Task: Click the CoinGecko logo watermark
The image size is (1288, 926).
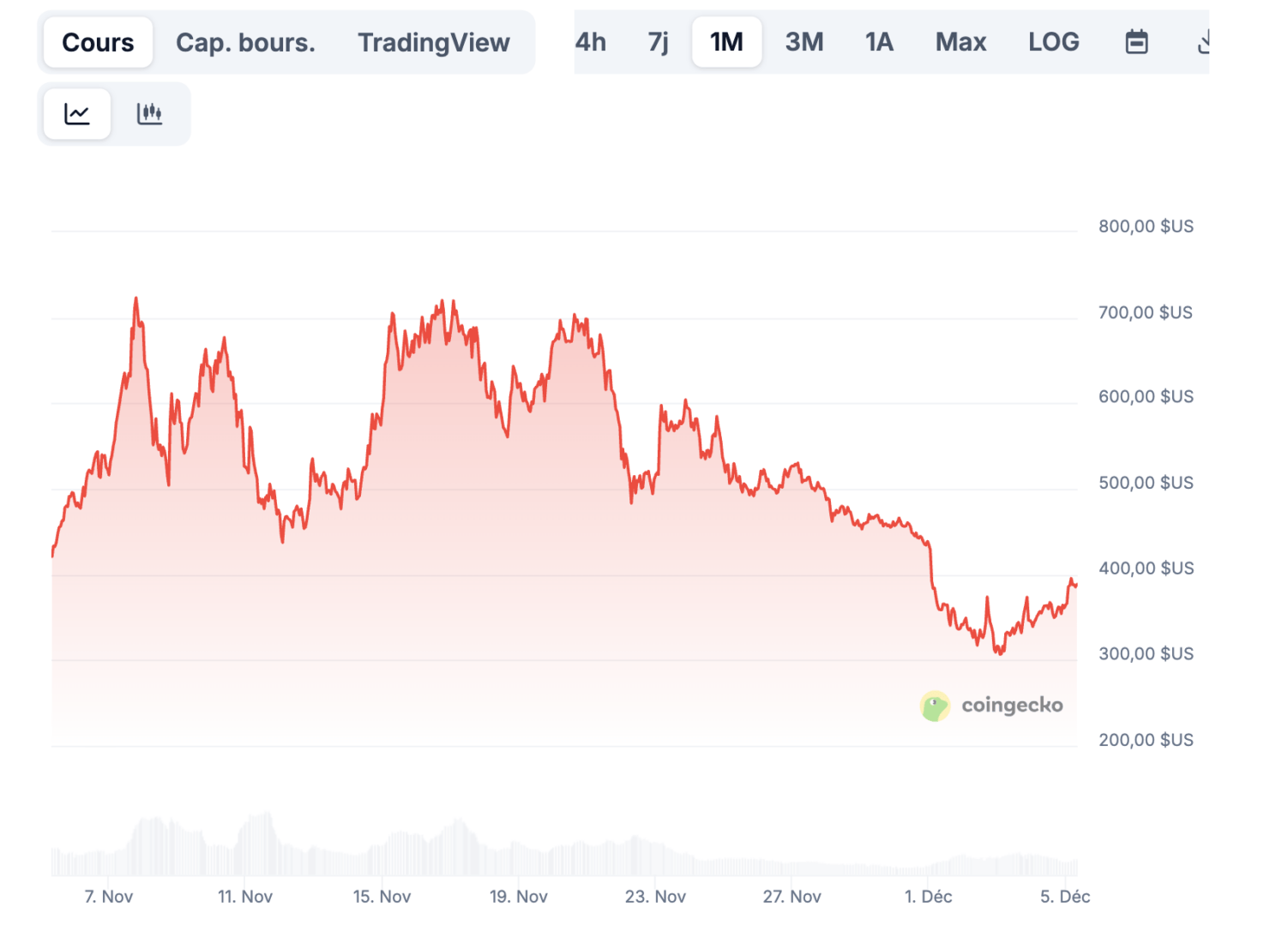Action: pyautogui.click(x=991, y=706)
